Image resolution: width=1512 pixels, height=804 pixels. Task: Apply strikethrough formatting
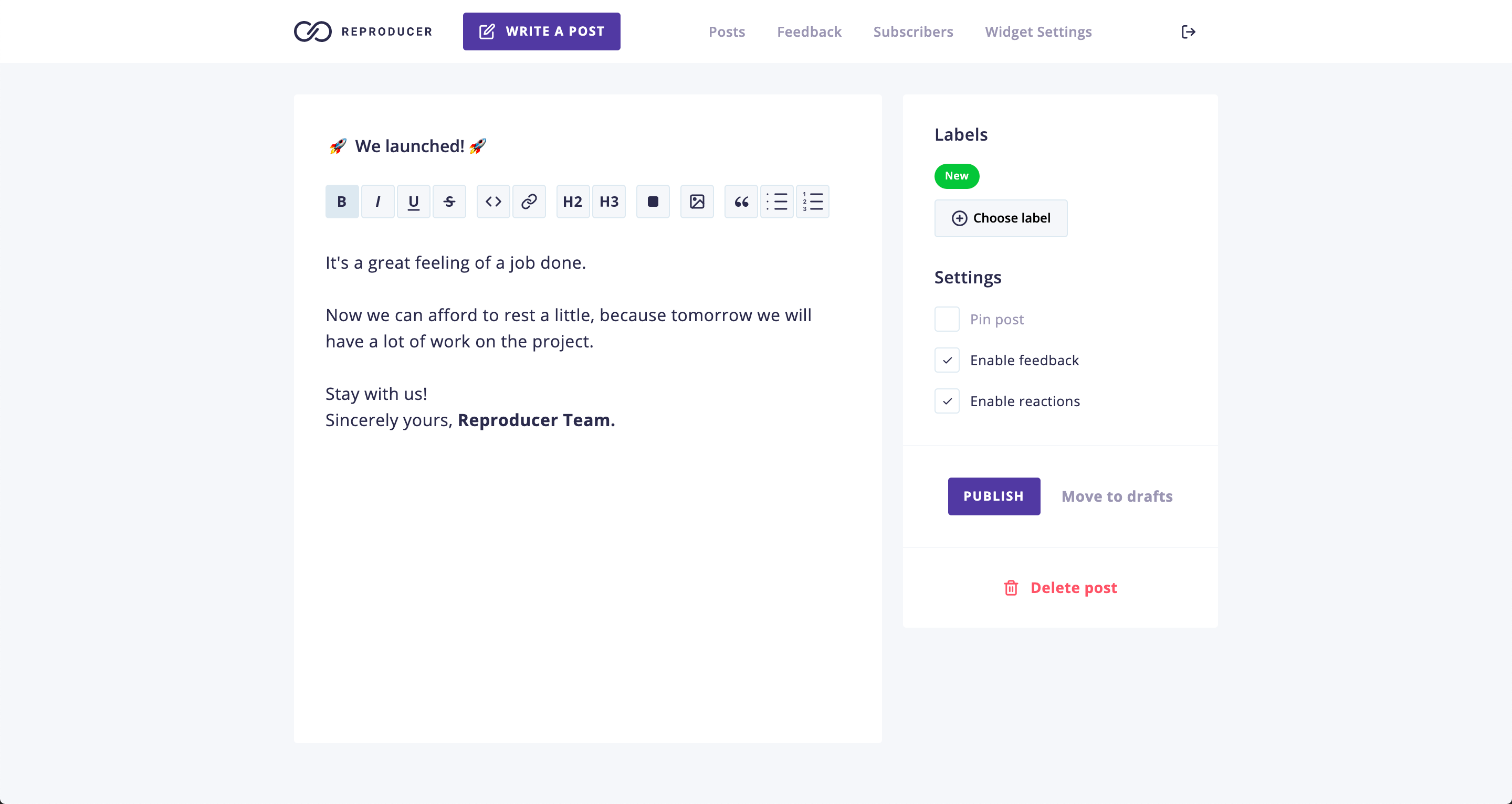click(x=449, y=202)
